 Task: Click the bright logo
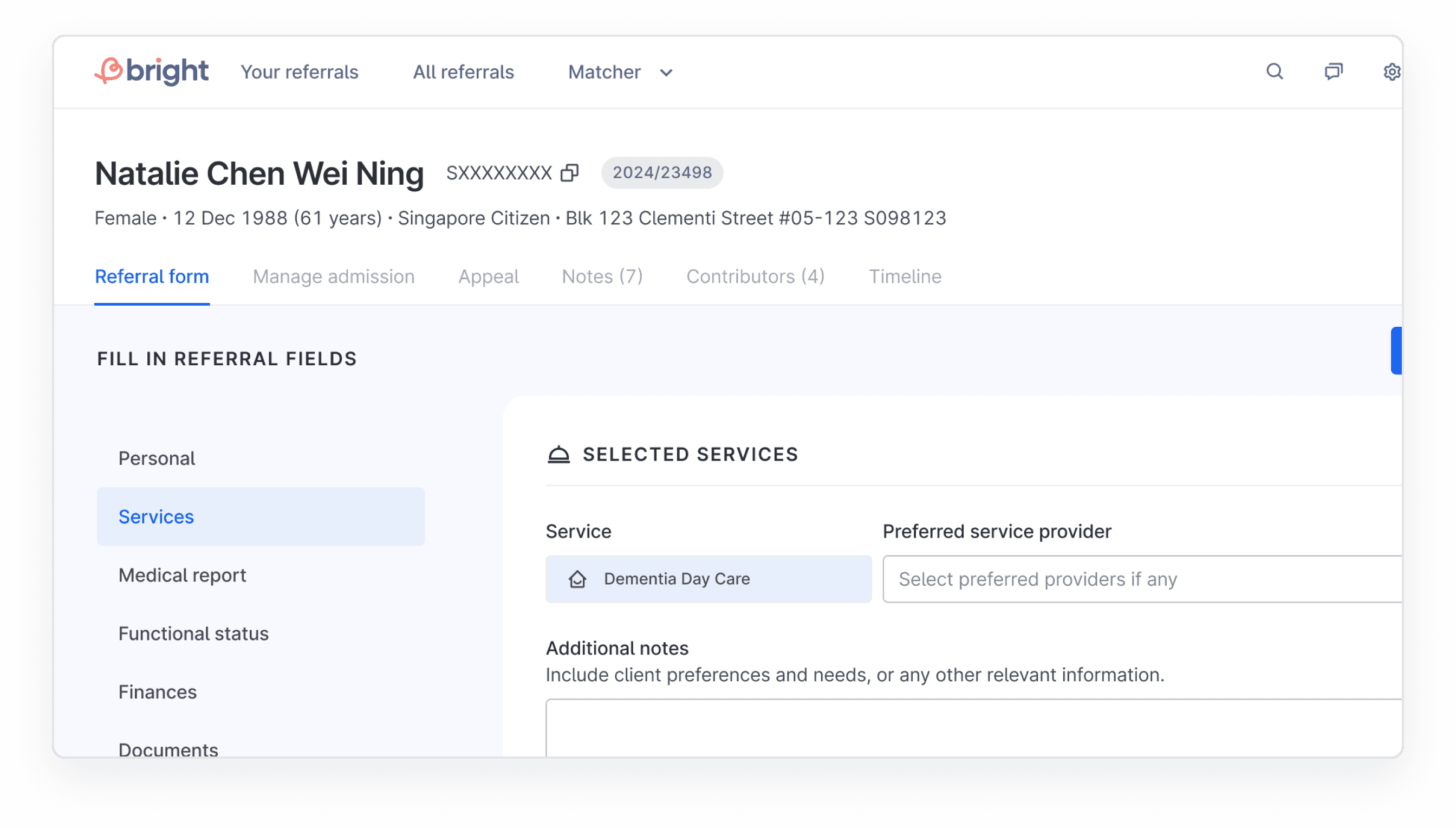(x=152, y=72)
